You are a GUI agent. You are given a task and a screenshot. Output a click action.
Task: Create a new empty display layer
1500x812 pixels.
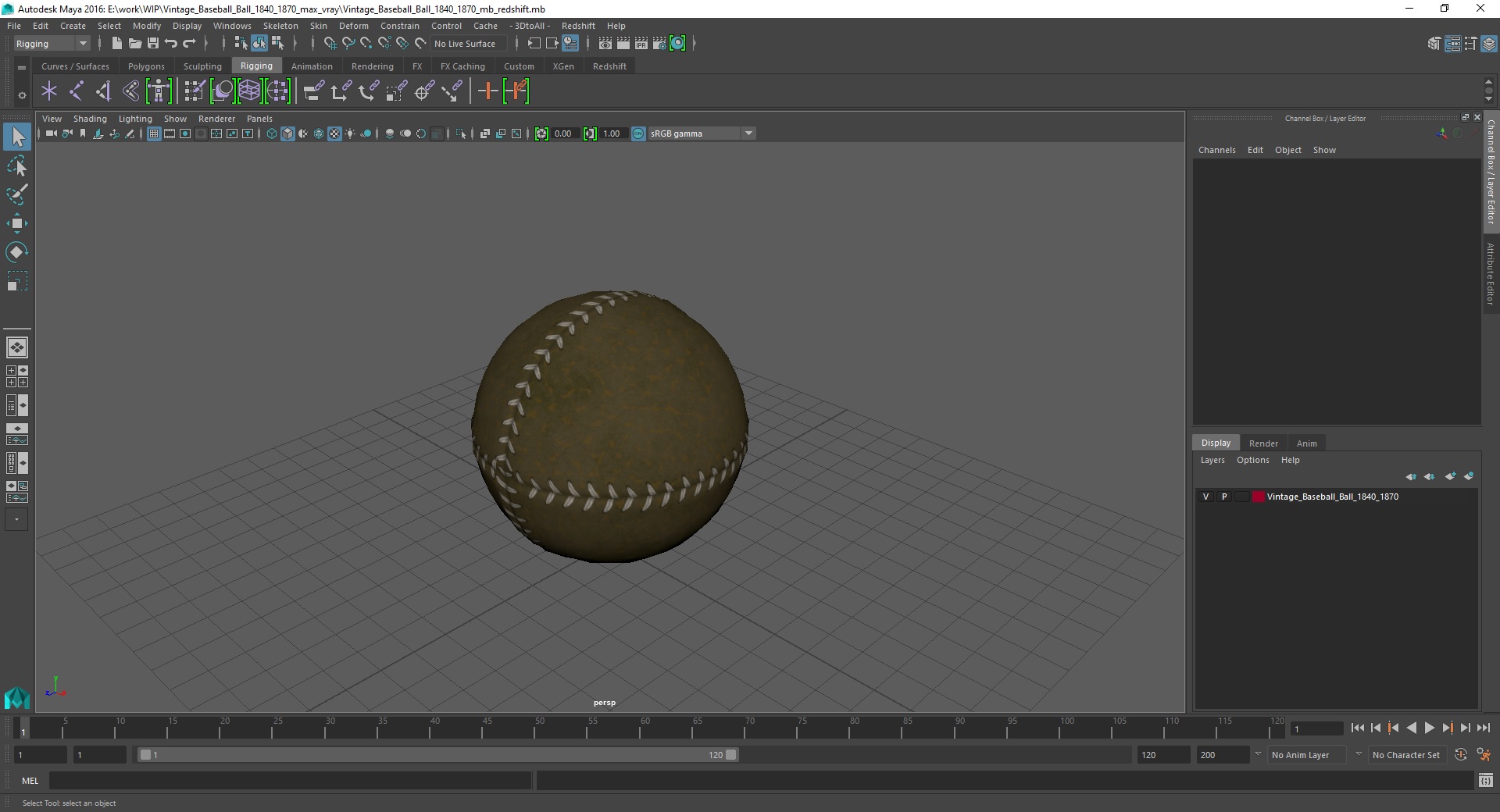click(x=1451, y=476)
